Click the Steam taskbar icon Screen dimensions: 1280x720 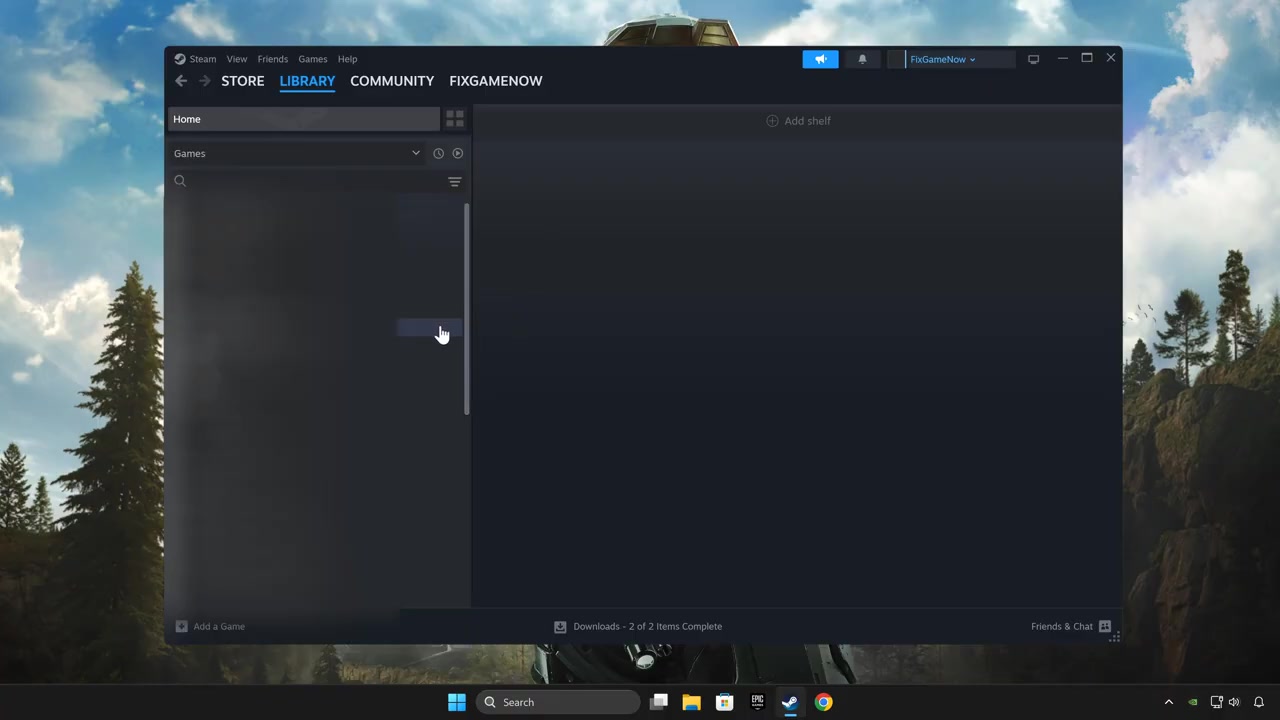click(790, 702)
